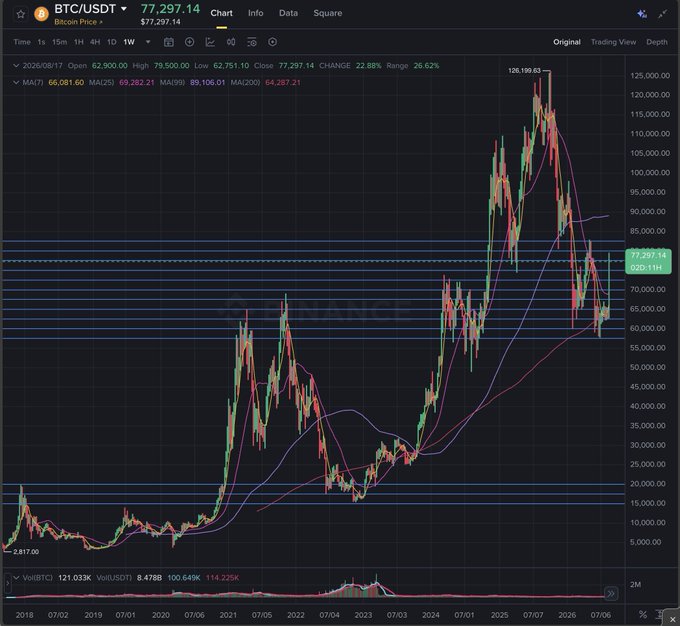Click the Vol(BTC) 121.033K value
Viewport: 680px width, 626px height.
(75, 578)
